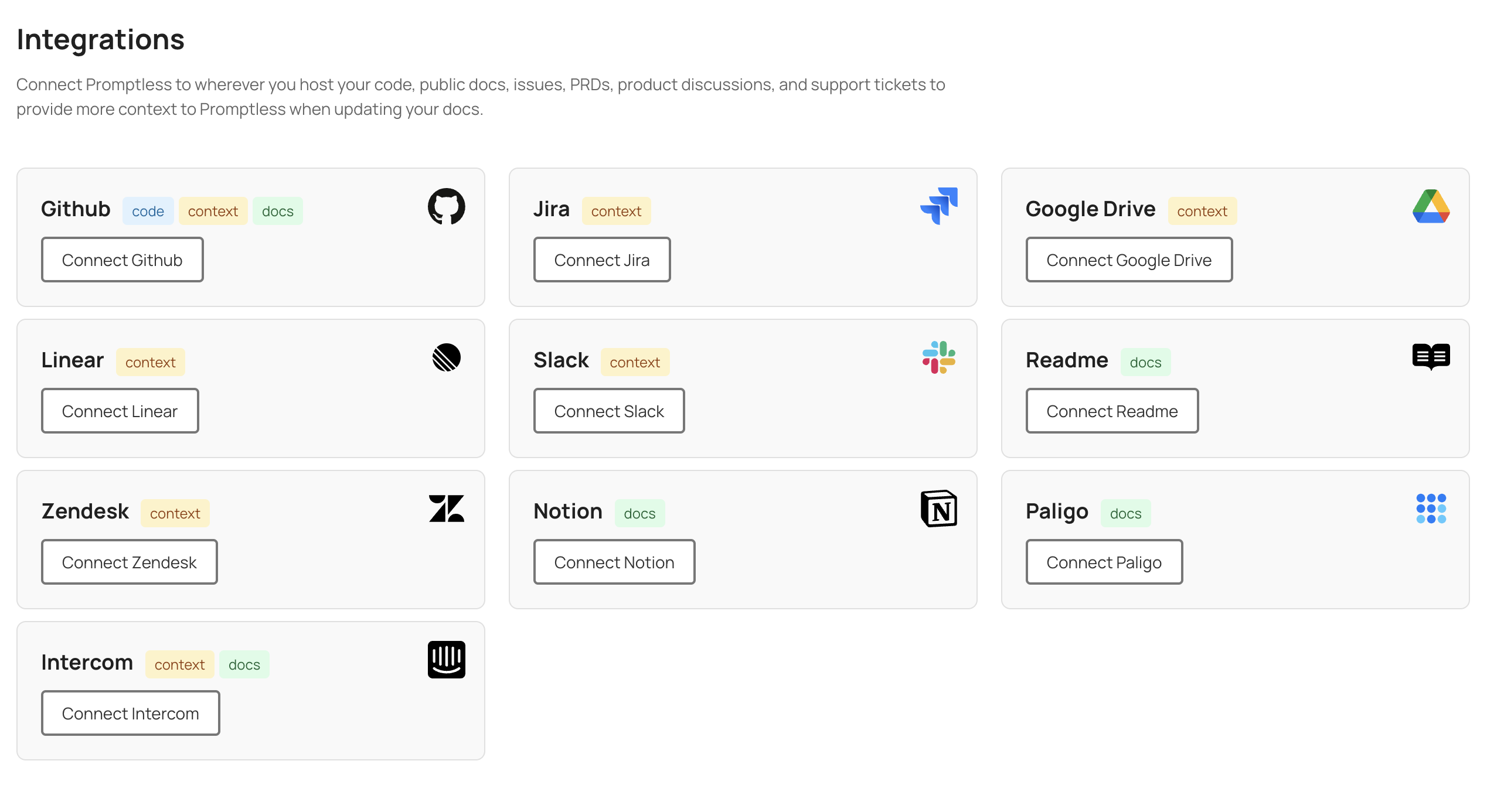Connect the Slack integration

point(609,411)
